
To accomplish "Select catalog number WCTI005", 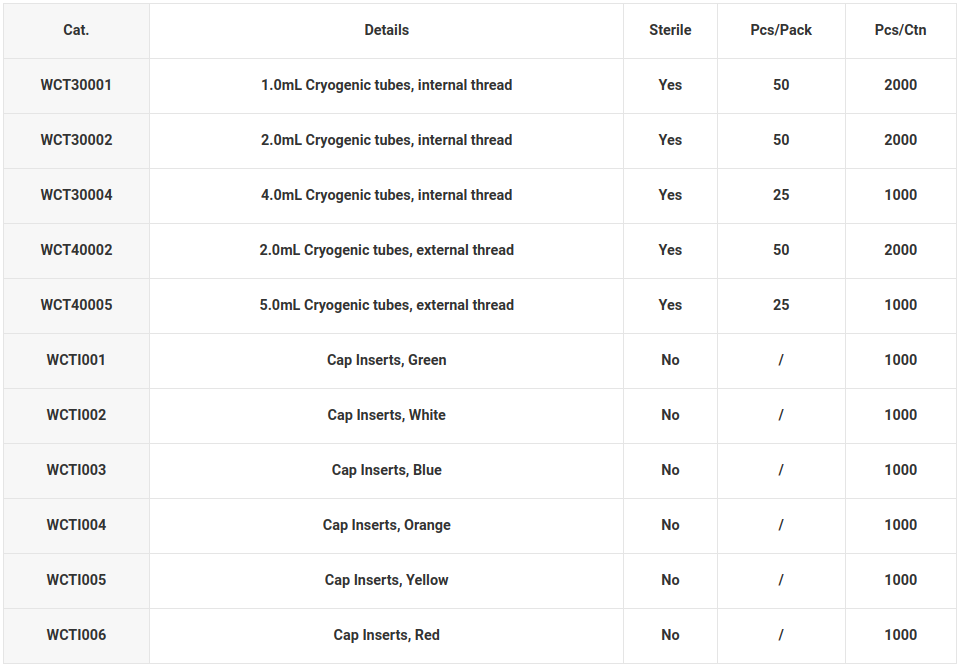I will (76, 580).
